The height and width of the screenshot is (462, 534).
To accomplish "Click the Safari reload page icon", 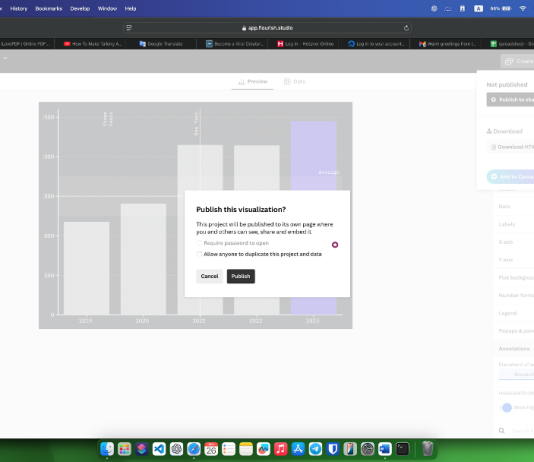I will [x=406, y=28].
